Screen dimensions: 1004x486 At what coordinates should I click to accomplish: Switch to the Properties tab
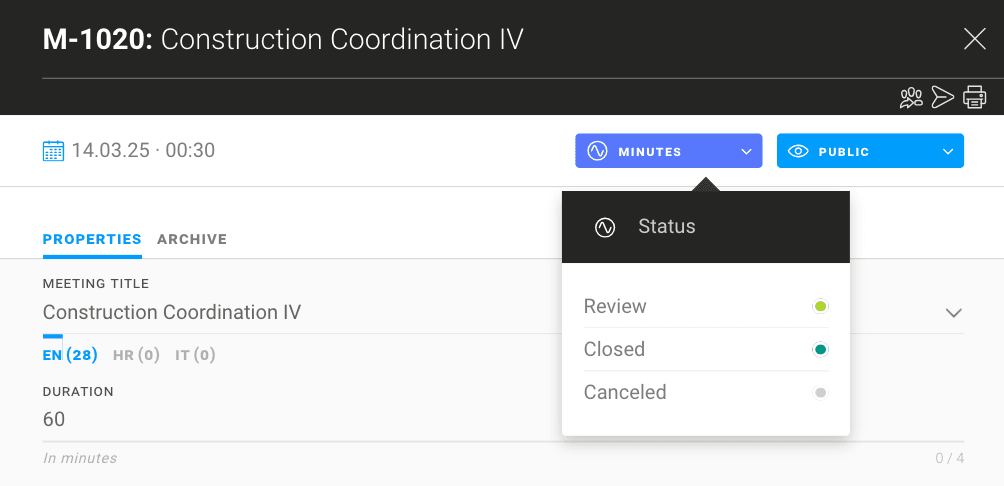click(x=92, y=239)
